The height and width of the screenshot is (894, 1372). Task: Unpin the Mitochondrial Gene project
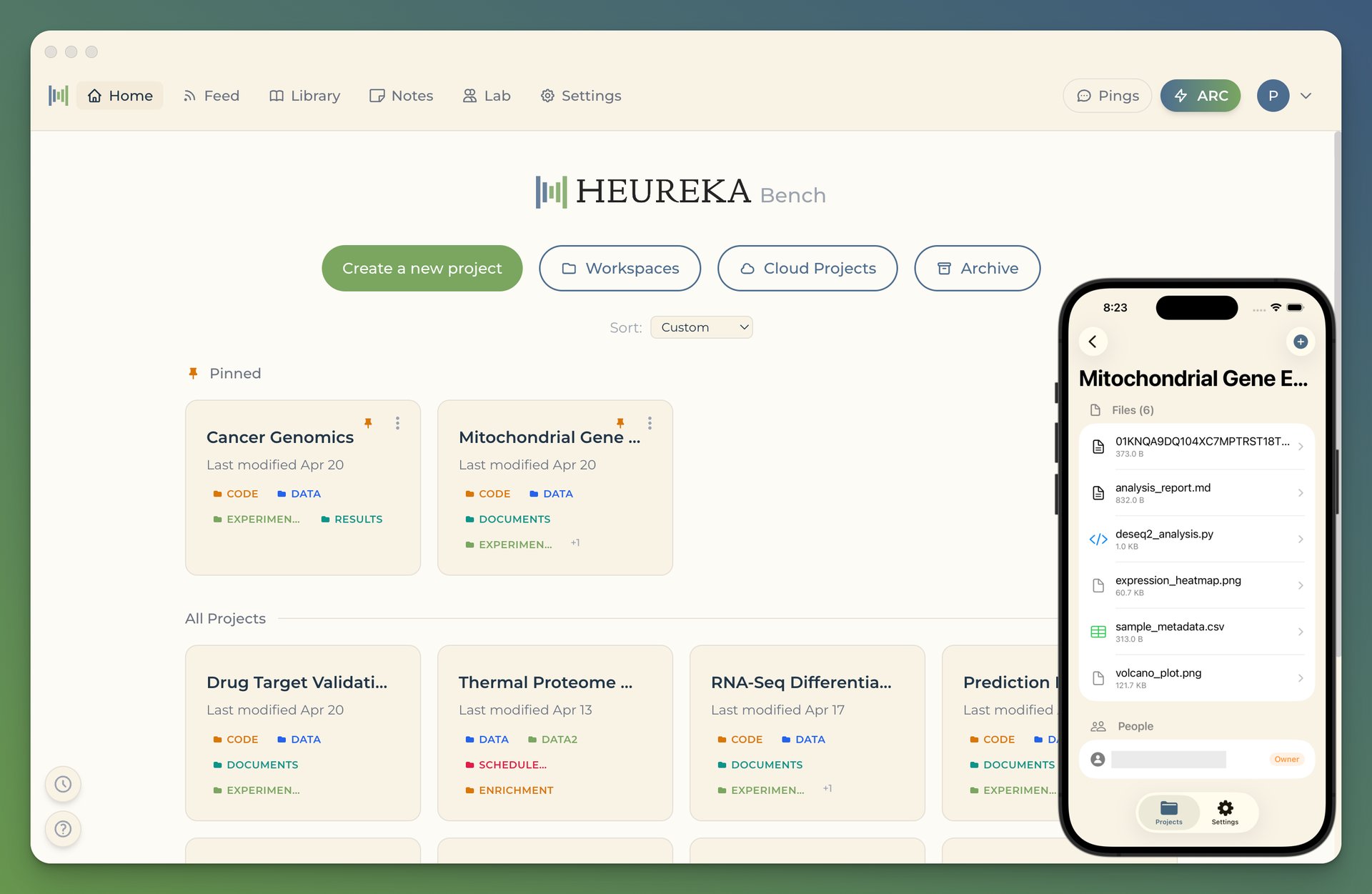pyautogui.click(x=620, y=422)
